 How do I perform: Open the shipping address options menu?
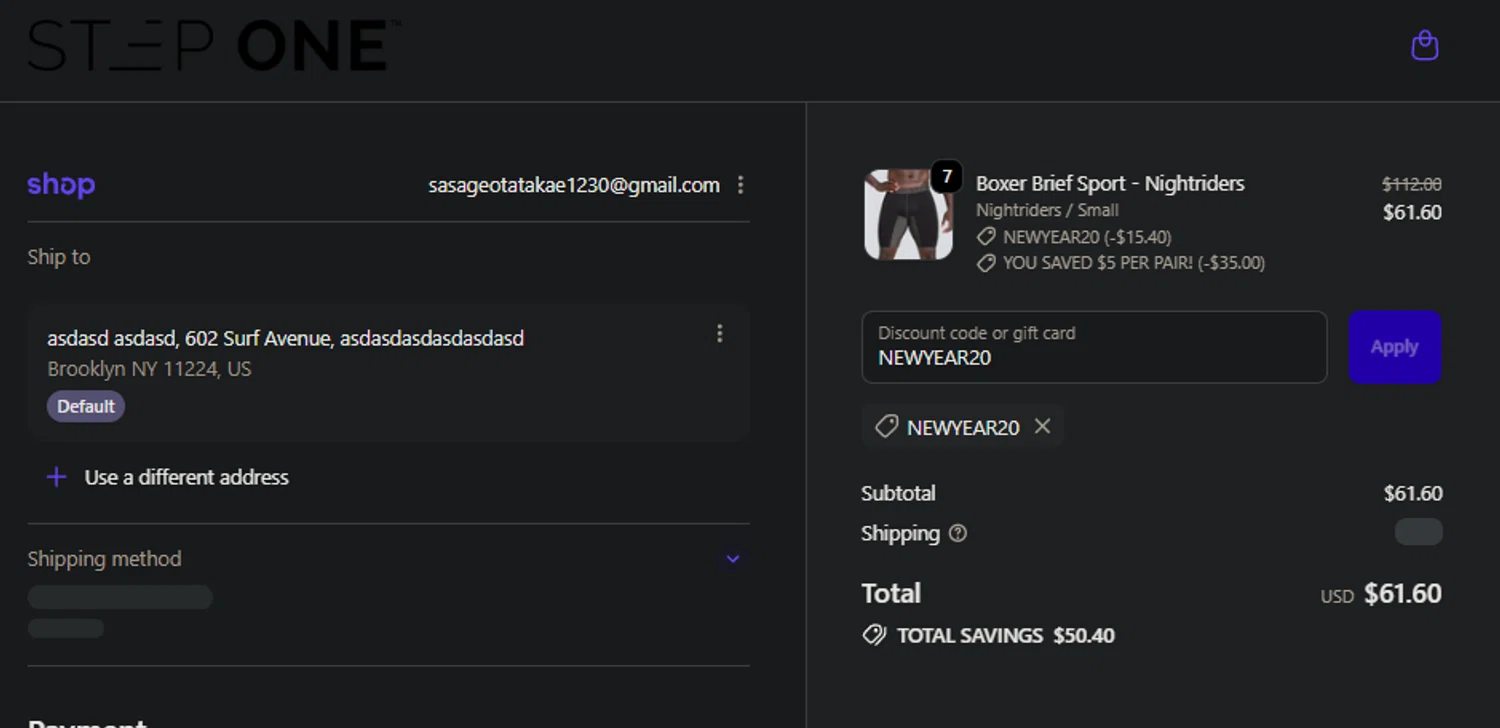coord(719,334)
